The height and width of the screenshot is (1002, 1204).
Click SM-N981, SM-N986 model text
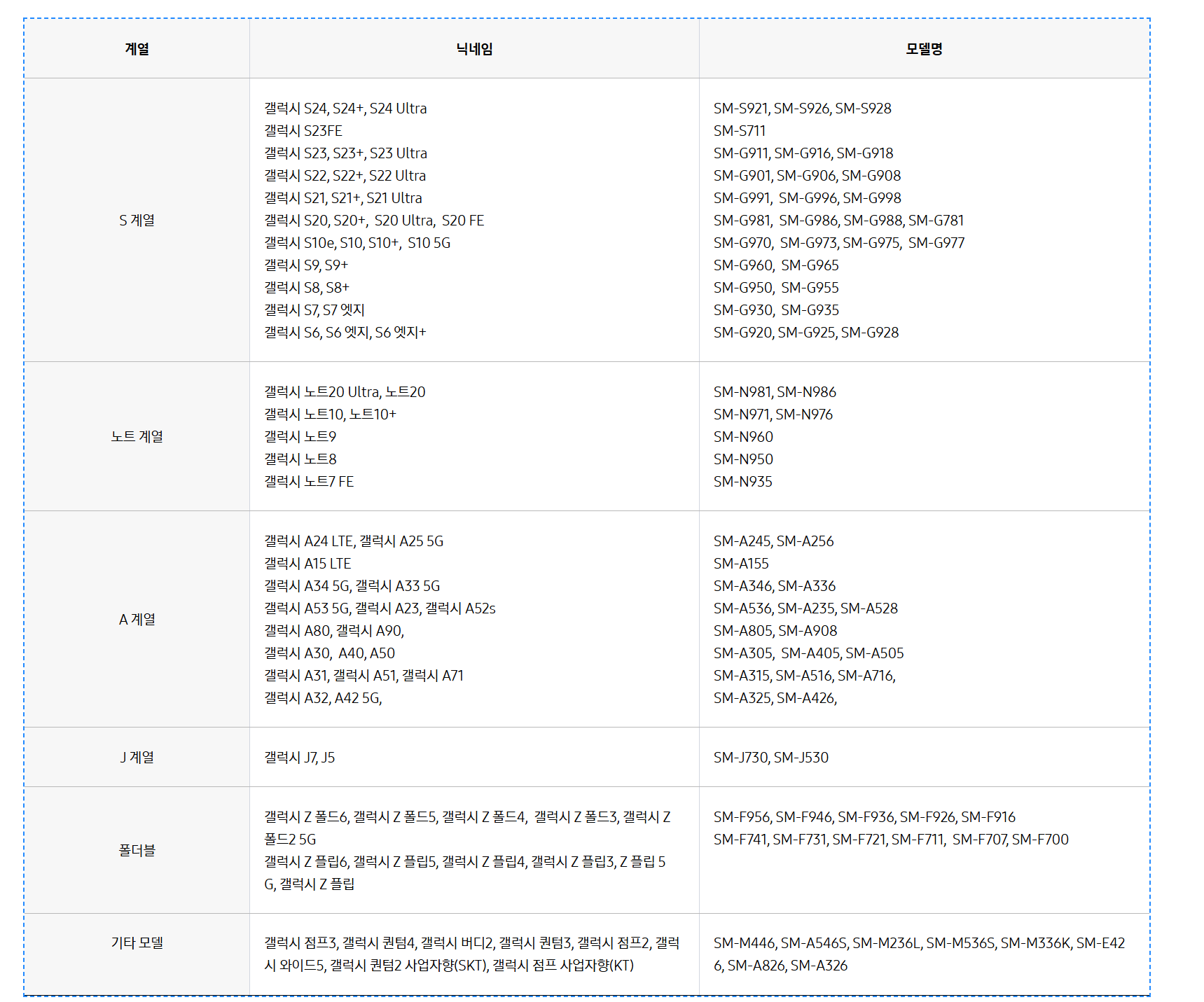[775, 392]
